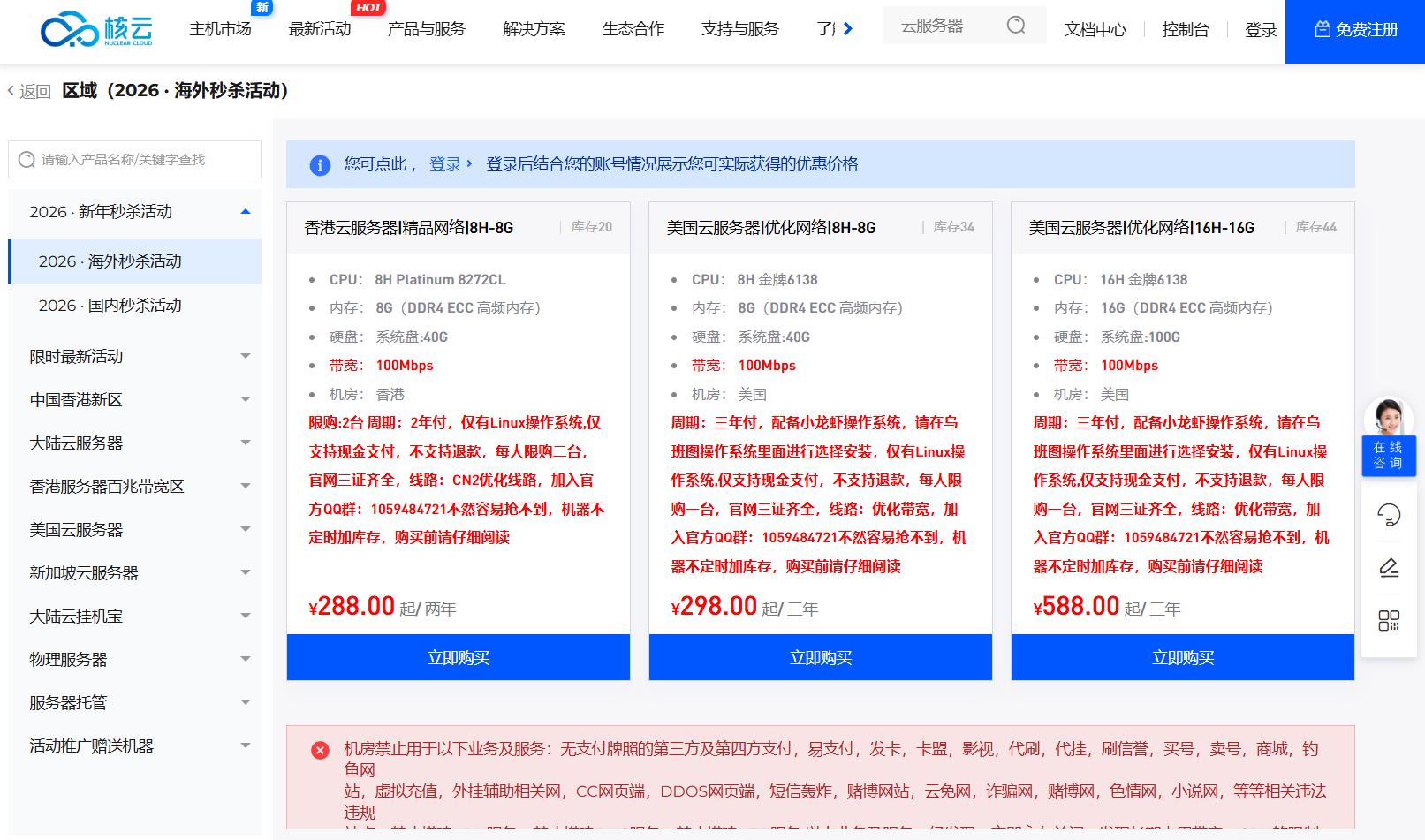Viewport: 1425px width, 840px height.
Task: Click the ¥588.00 price
Action: click(1076, 607)
